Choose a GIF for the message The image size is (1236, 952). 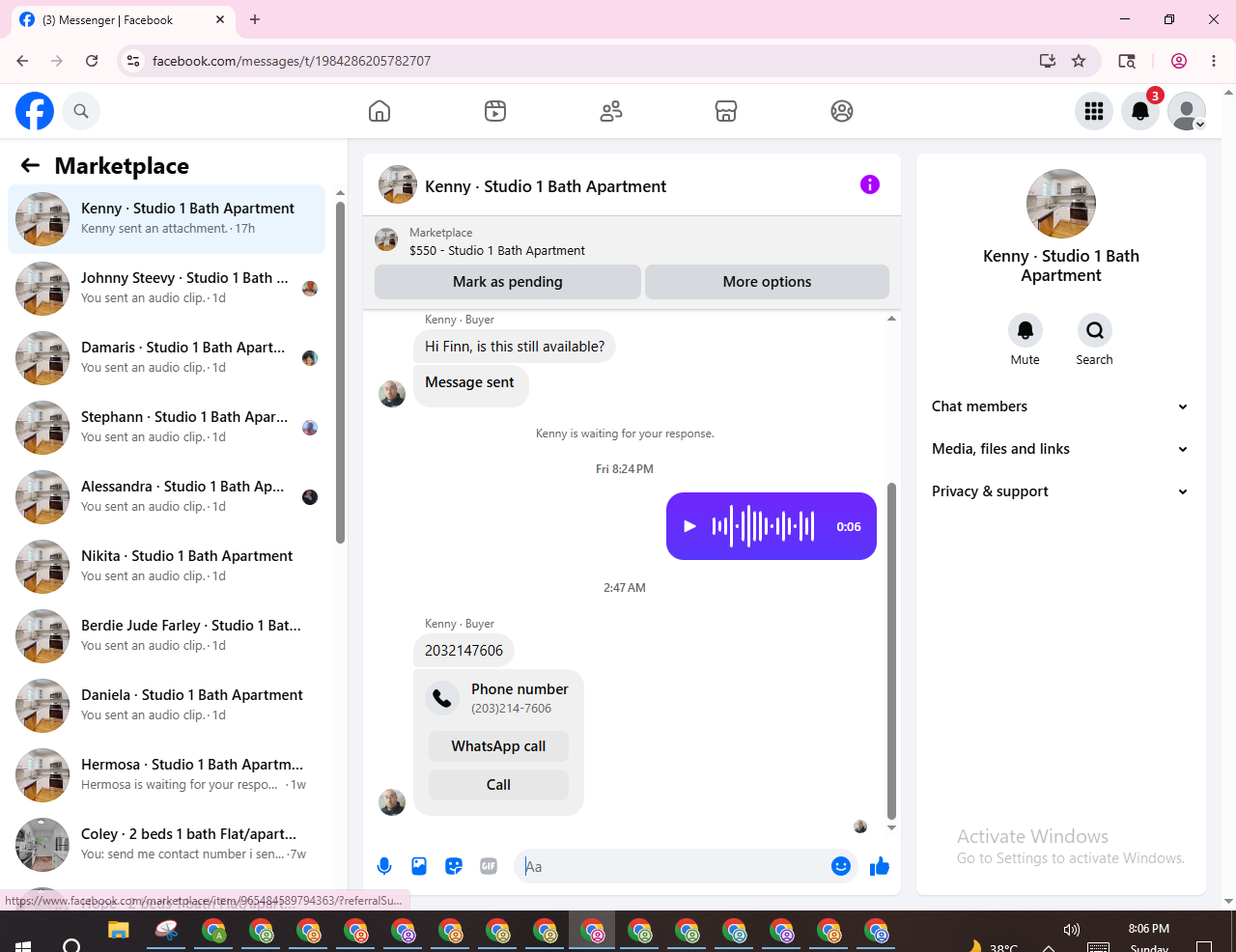[489, 866]
